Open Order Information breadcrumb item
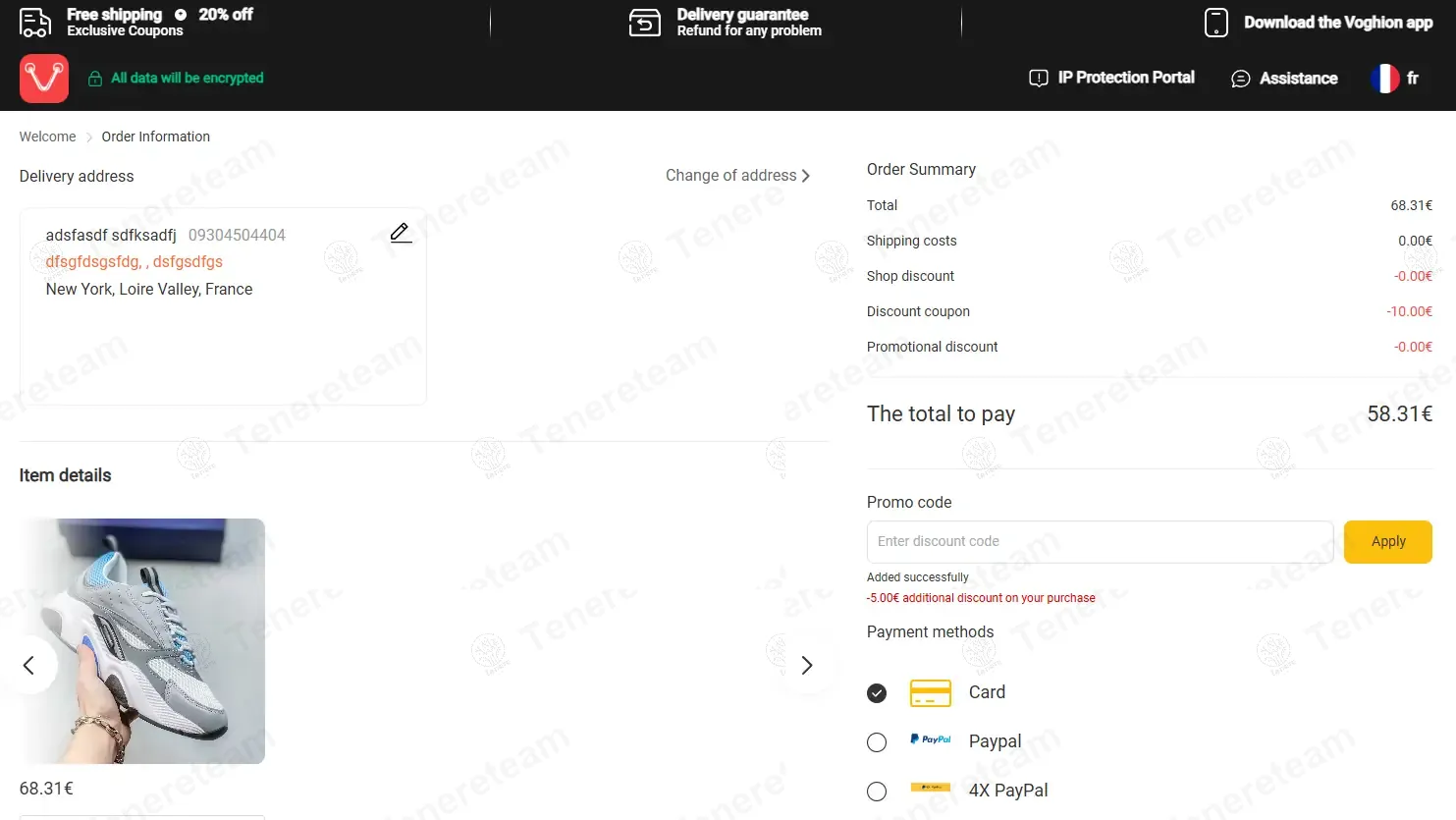This screenshot has height=820, width=1456. pos(155,137)
